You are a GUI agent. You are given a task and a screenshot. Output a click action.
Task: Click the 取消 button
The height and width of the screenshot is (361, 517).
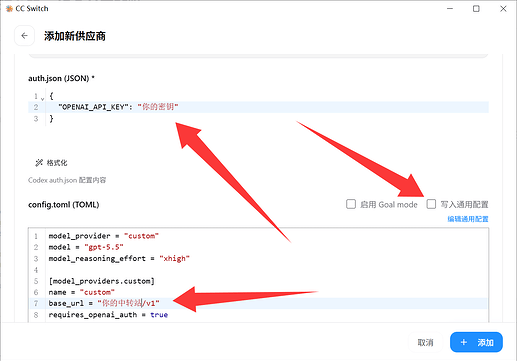[x=425, y=342]
